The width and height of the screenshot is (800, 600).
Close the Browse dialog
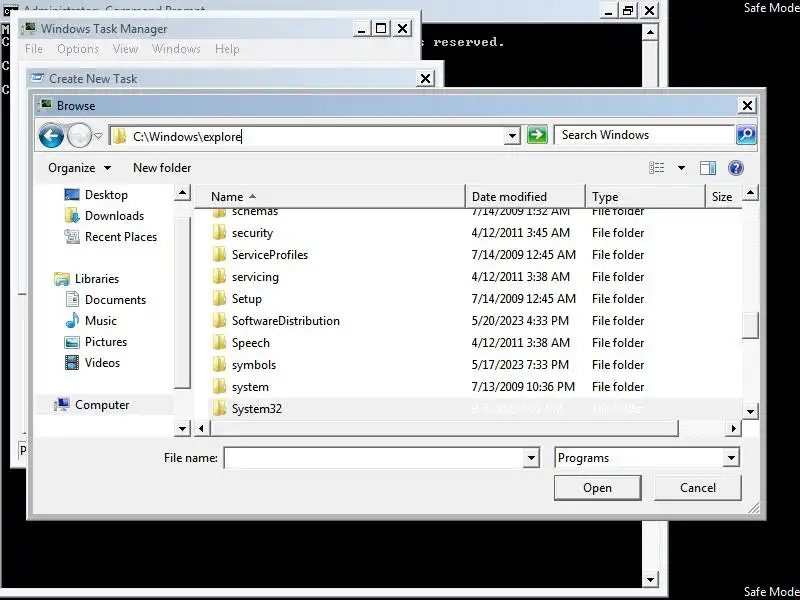click(747, 106)
